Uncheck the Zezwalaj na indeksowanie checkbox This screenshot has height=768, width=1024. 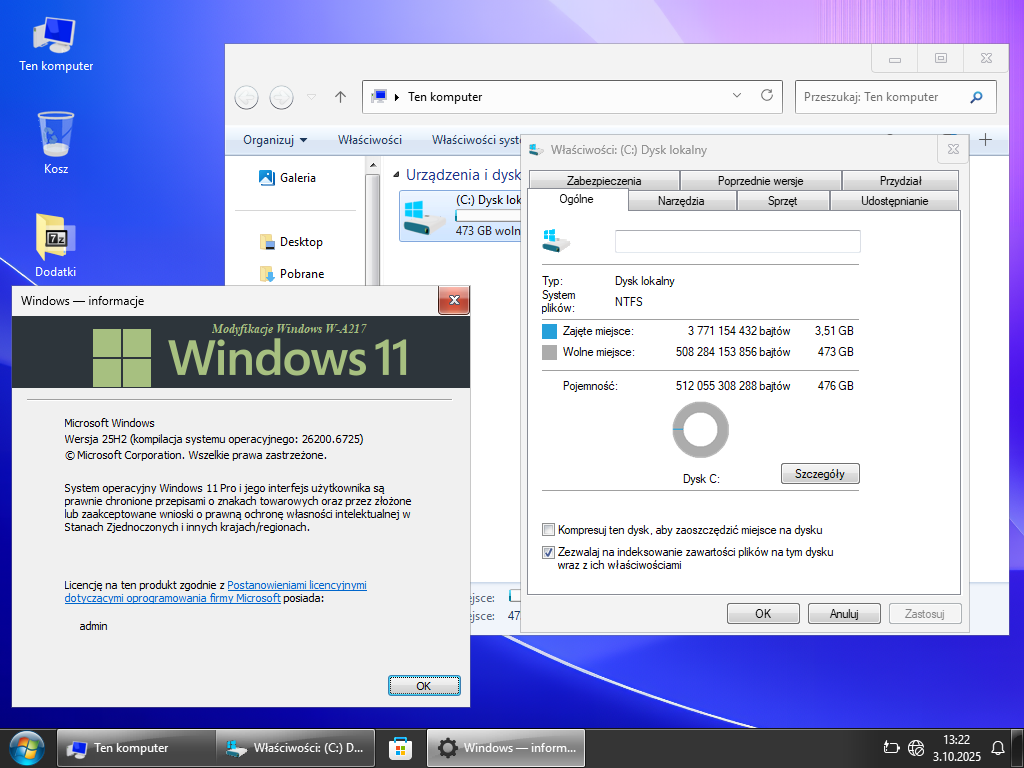pyautogui.click(x=548, y=552)
